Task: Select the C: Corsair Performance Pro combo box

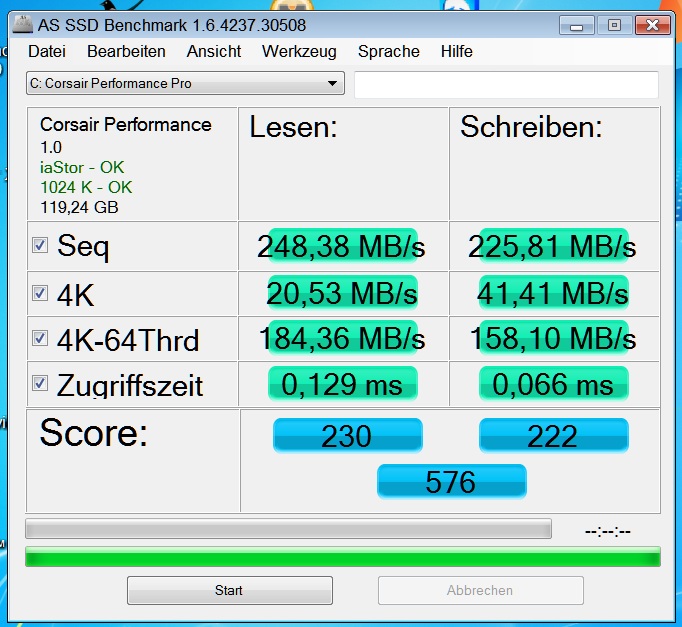Action: [x=185, y=83]
